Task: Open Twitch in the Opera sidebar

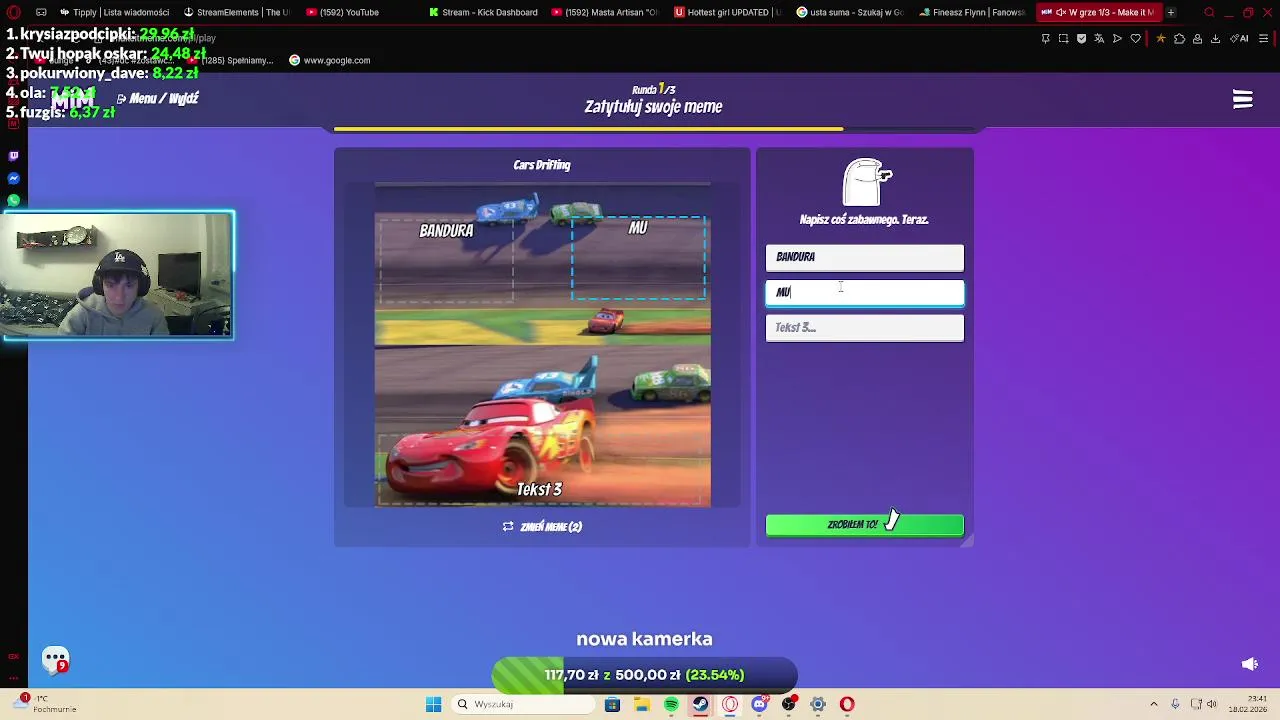Action: pos(13,156)
